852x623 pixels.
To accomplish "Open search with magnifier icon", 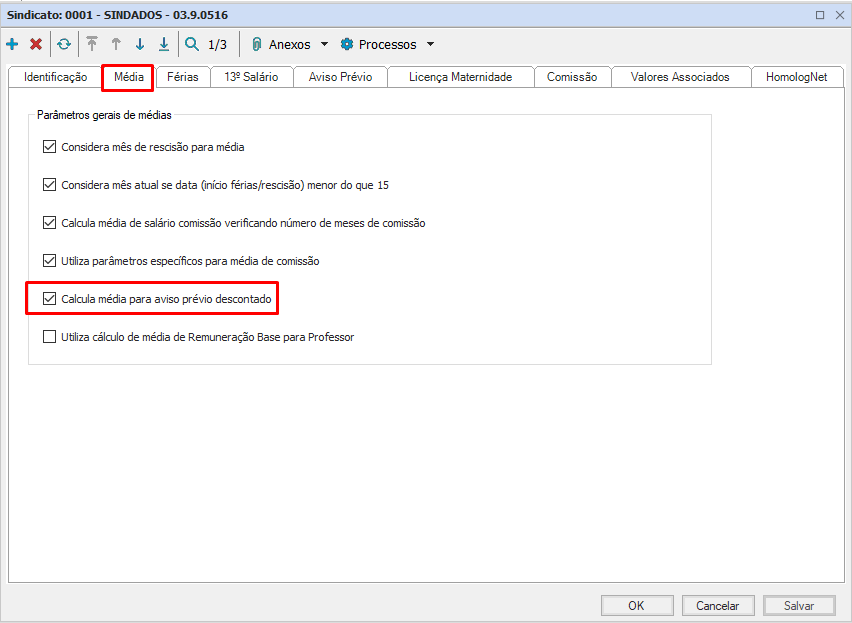I will 192,44.
